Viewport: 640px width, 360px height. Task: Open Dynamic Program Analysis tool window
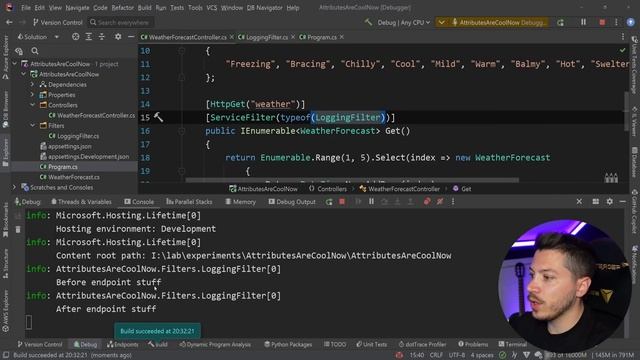pyautogui.click(x=215, y=344)
